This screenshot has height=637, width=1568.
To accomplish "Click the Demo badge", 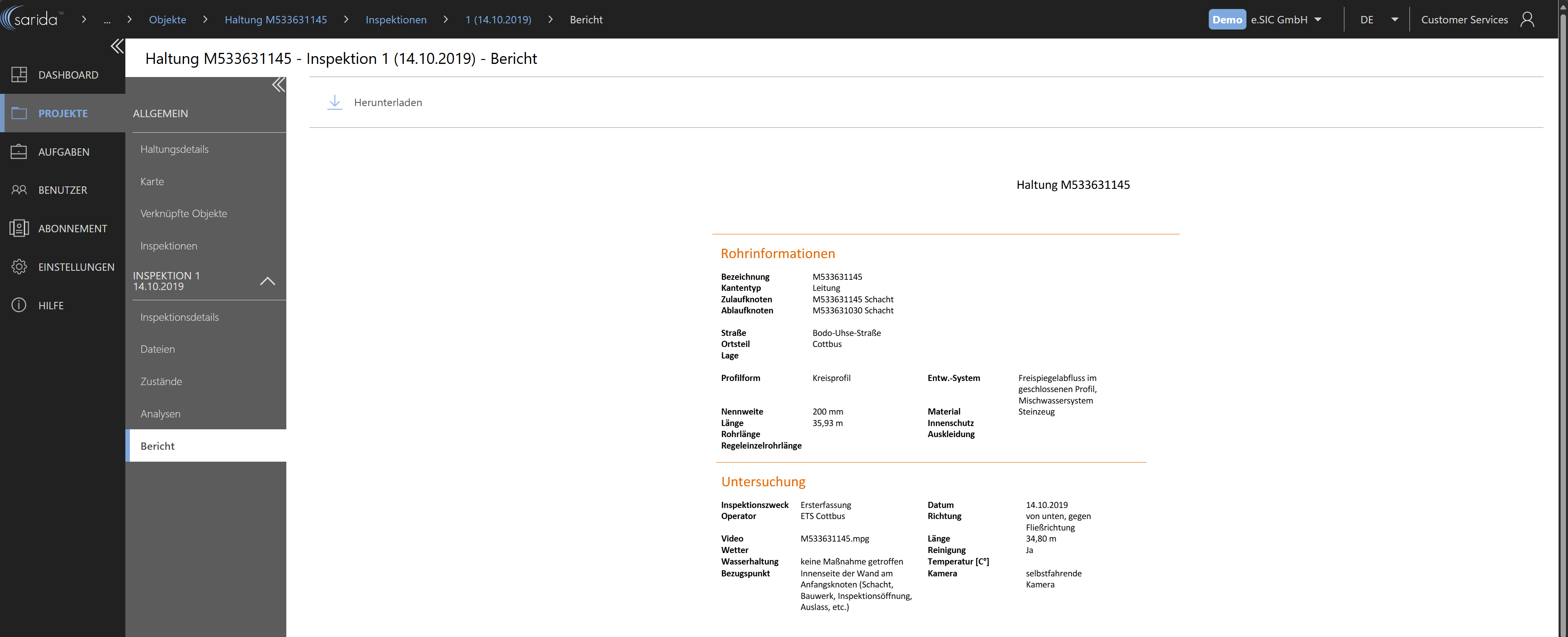I will tap(1226, 20).
